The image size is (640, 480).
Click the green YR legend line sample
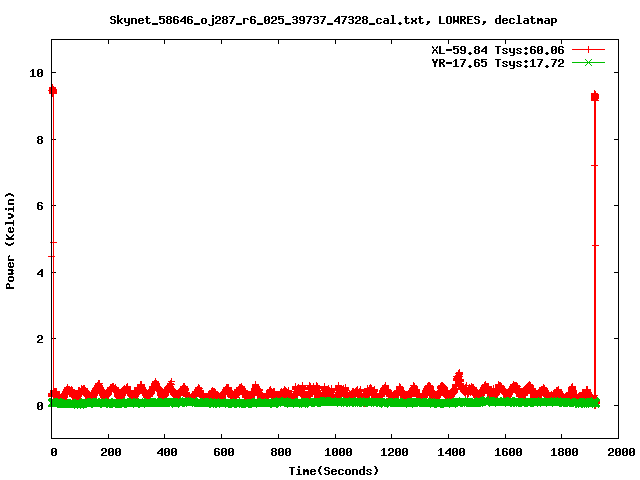(x=588, y=63)
